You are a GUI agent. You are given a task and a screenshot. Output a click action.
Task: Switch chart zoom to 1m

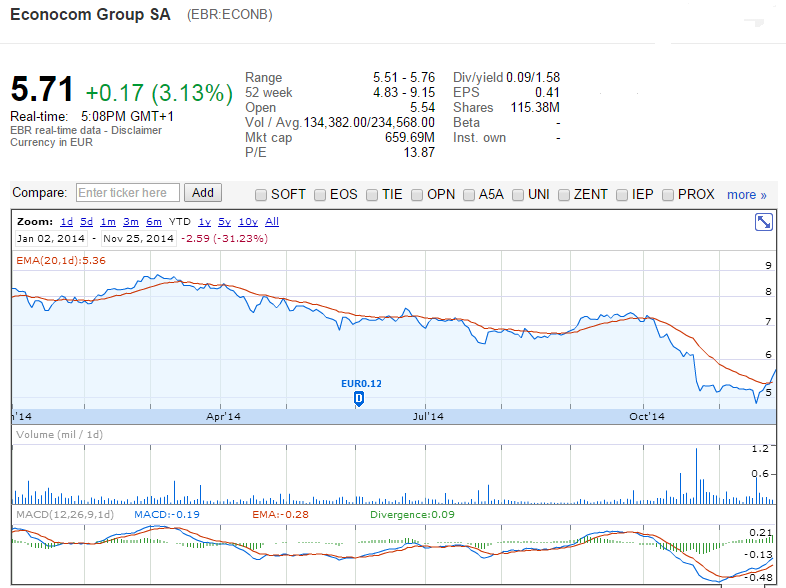pos(108,222)
